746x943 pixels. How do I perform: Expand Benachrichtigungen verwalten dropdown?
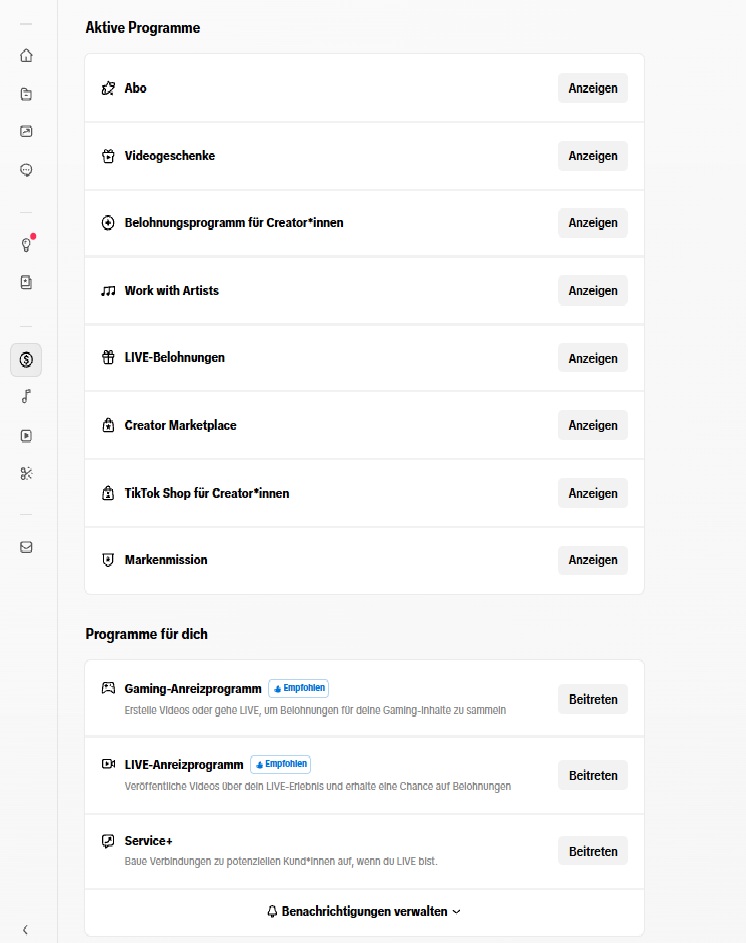pyautogui.click(x=364, y=912)
